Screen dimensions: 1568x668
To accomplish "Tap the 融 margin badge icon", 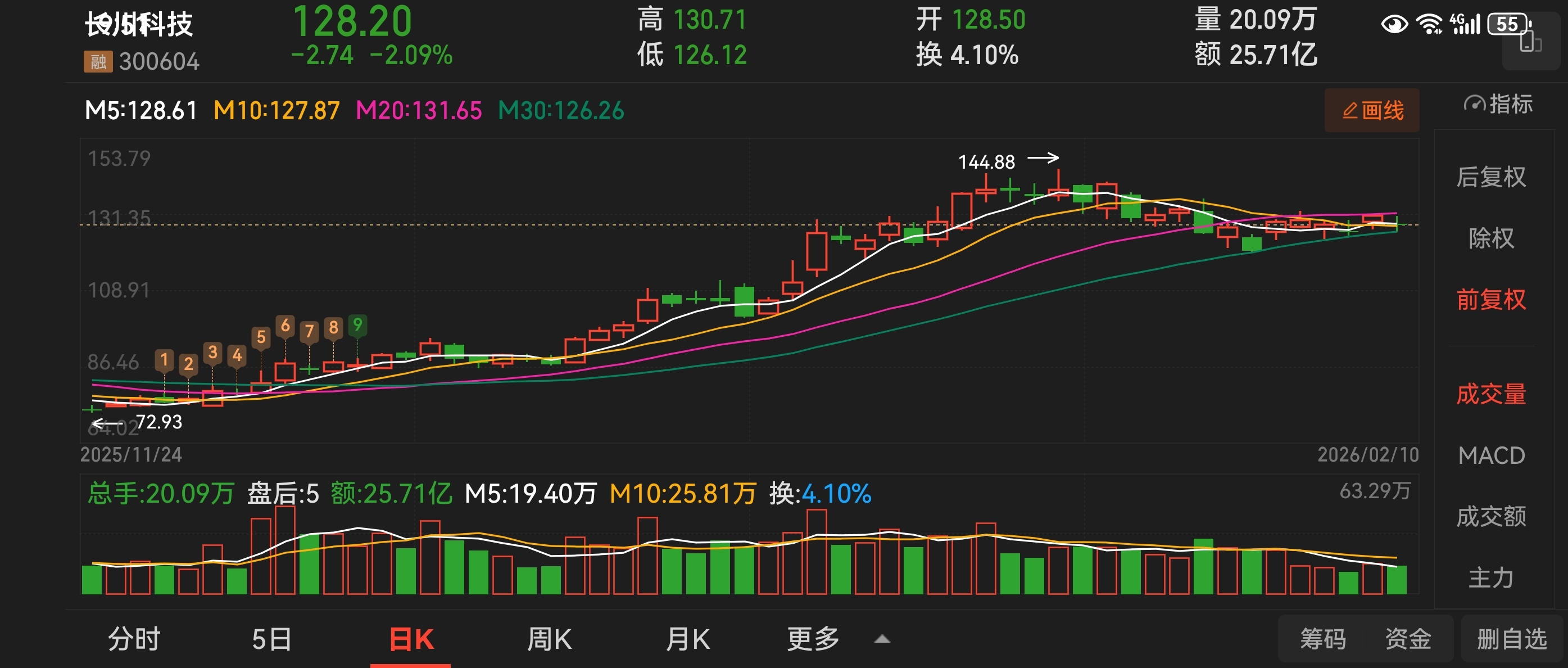I will [98, 61].
